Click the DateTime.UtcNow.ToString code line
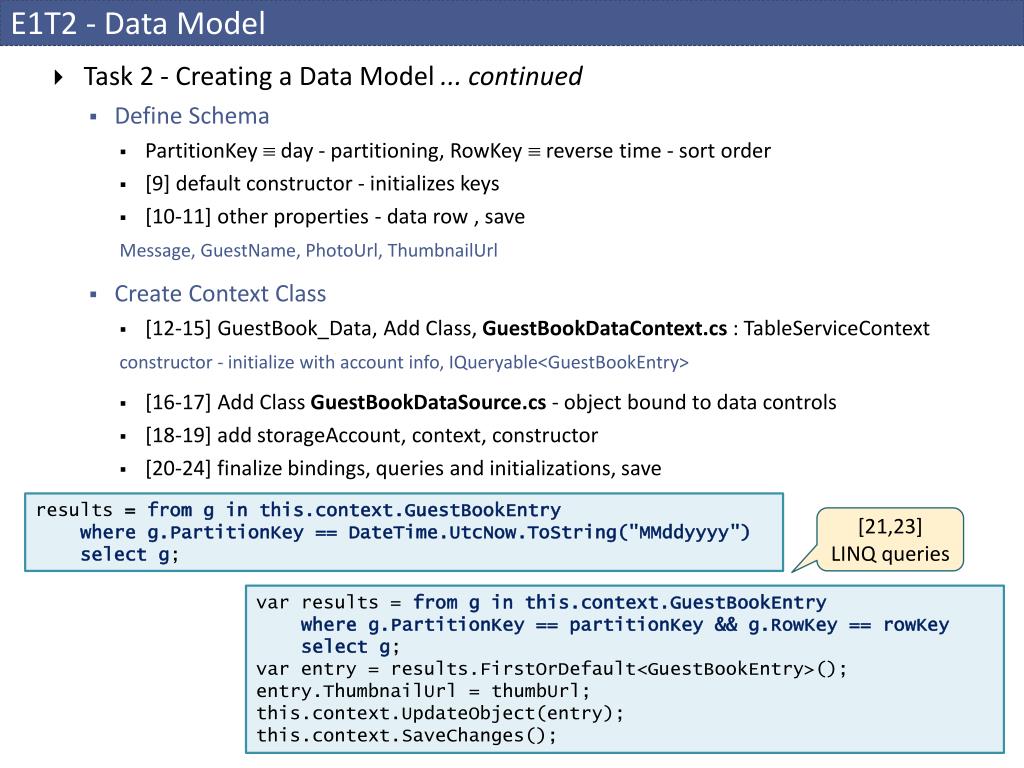The height and width of the screenshot is (768, 1024). [415, 533]
